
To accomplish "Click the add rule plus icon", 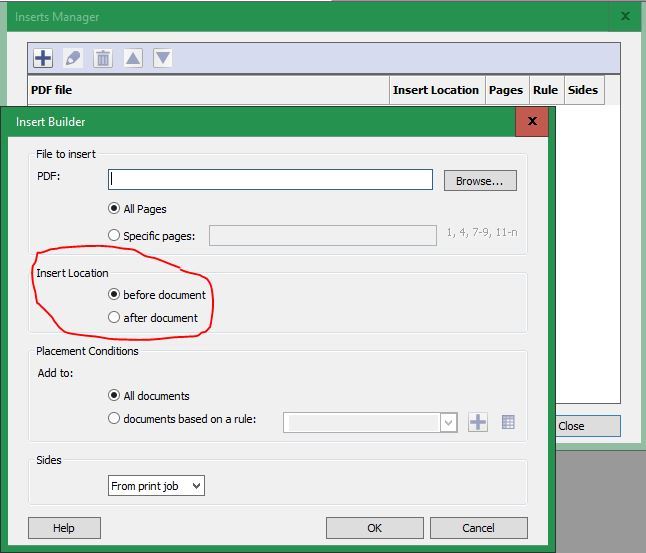I will (x=478, y=422).
